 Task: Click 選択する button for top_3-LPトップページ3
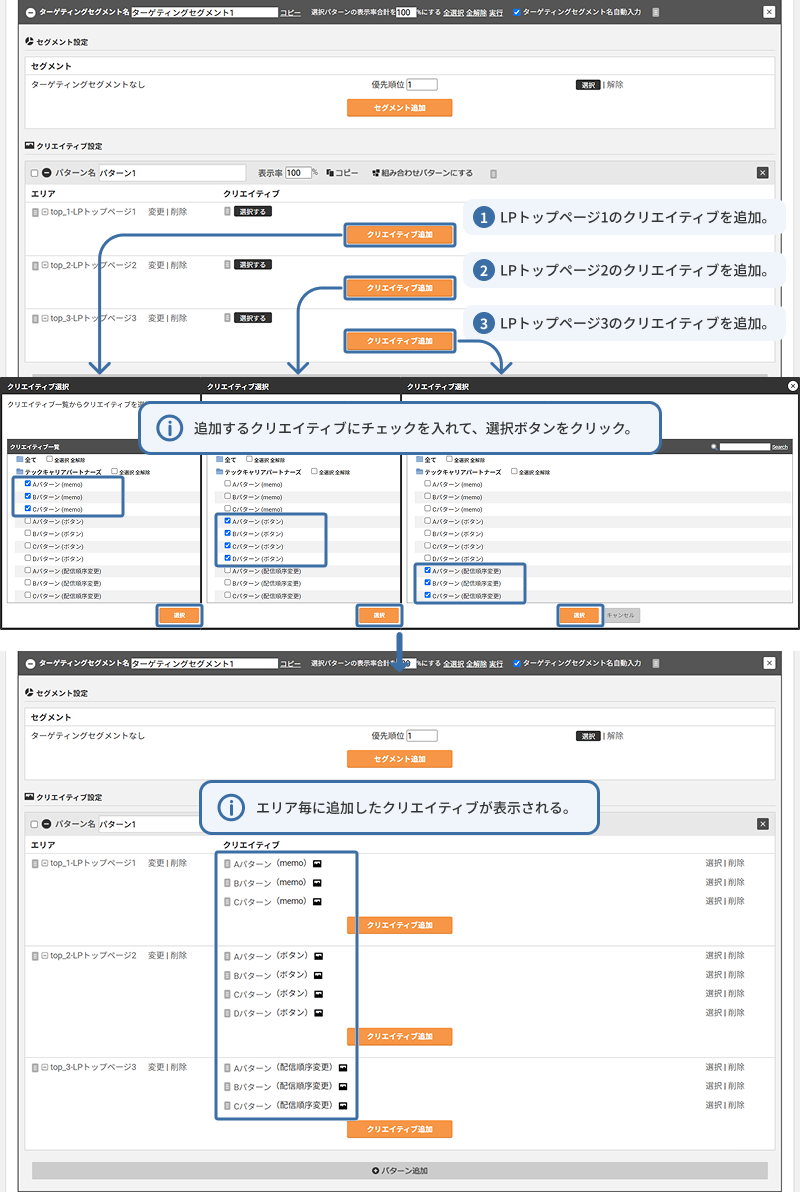point(252,318)
